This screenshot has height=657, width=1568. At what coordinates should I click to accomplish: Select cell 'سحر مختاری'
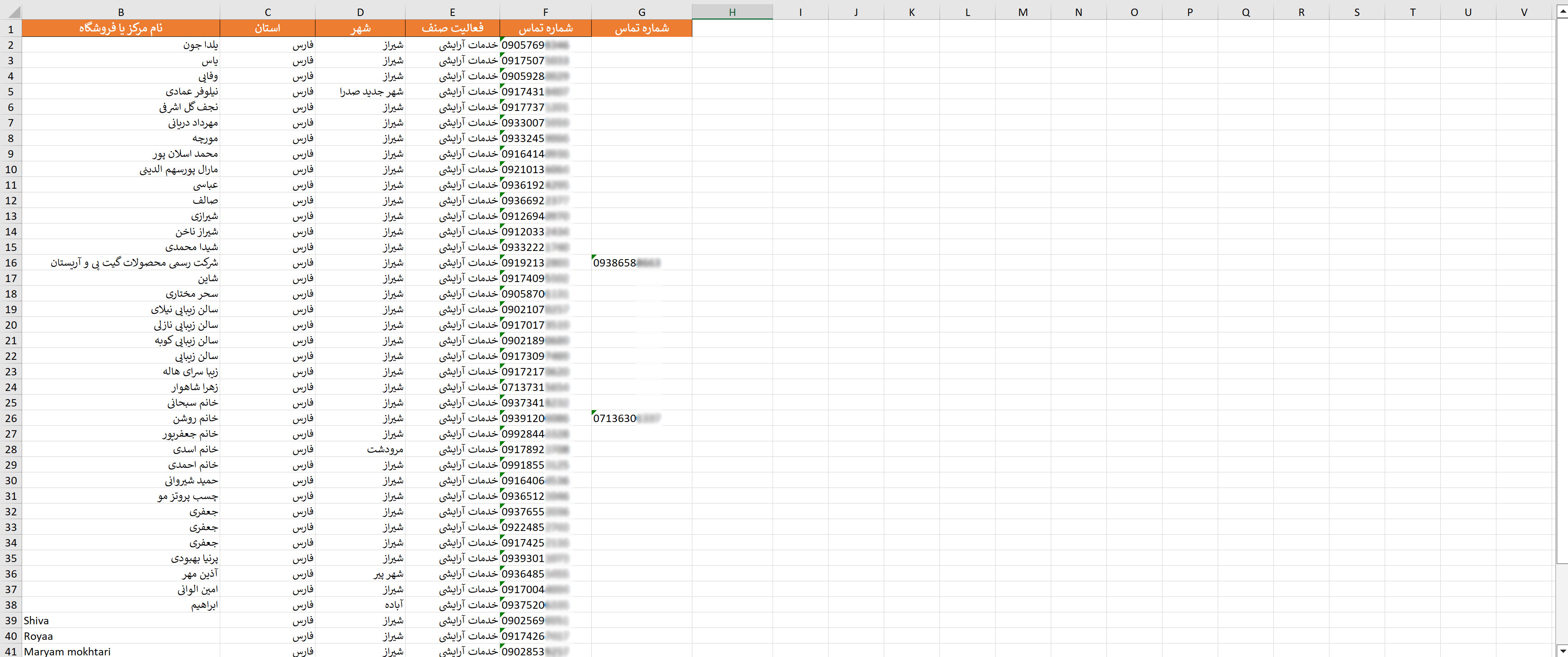click(121, 294)
